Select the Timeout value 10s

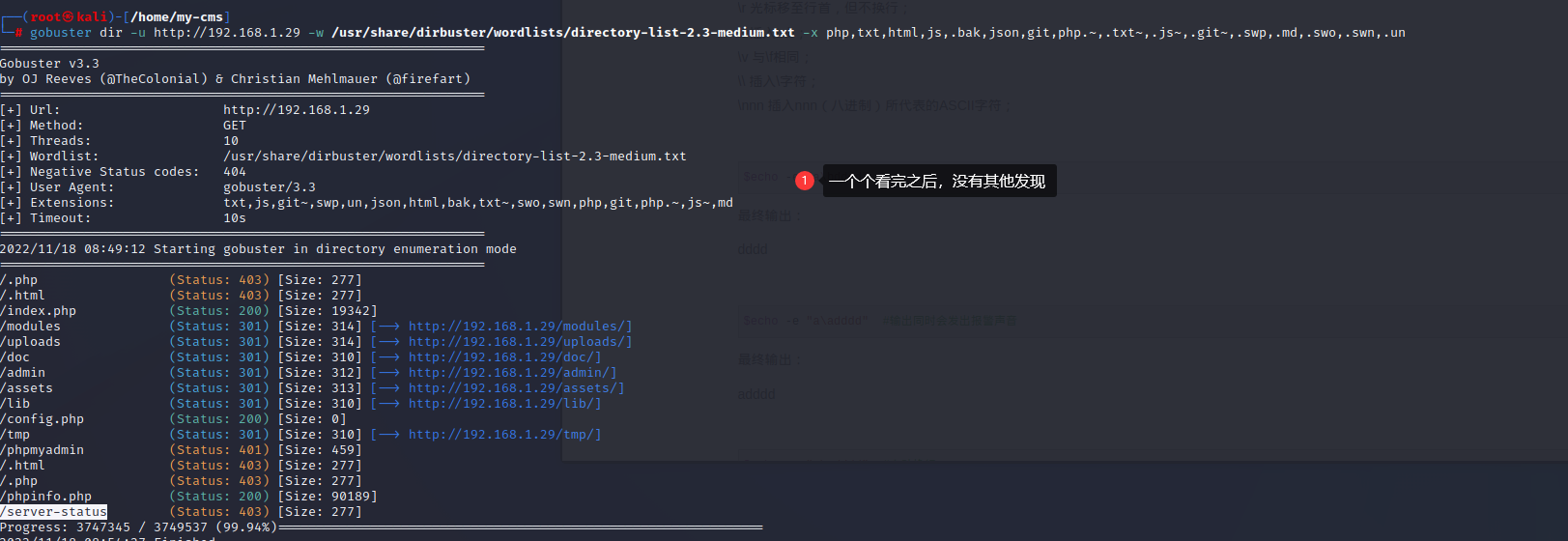point(235,218)
